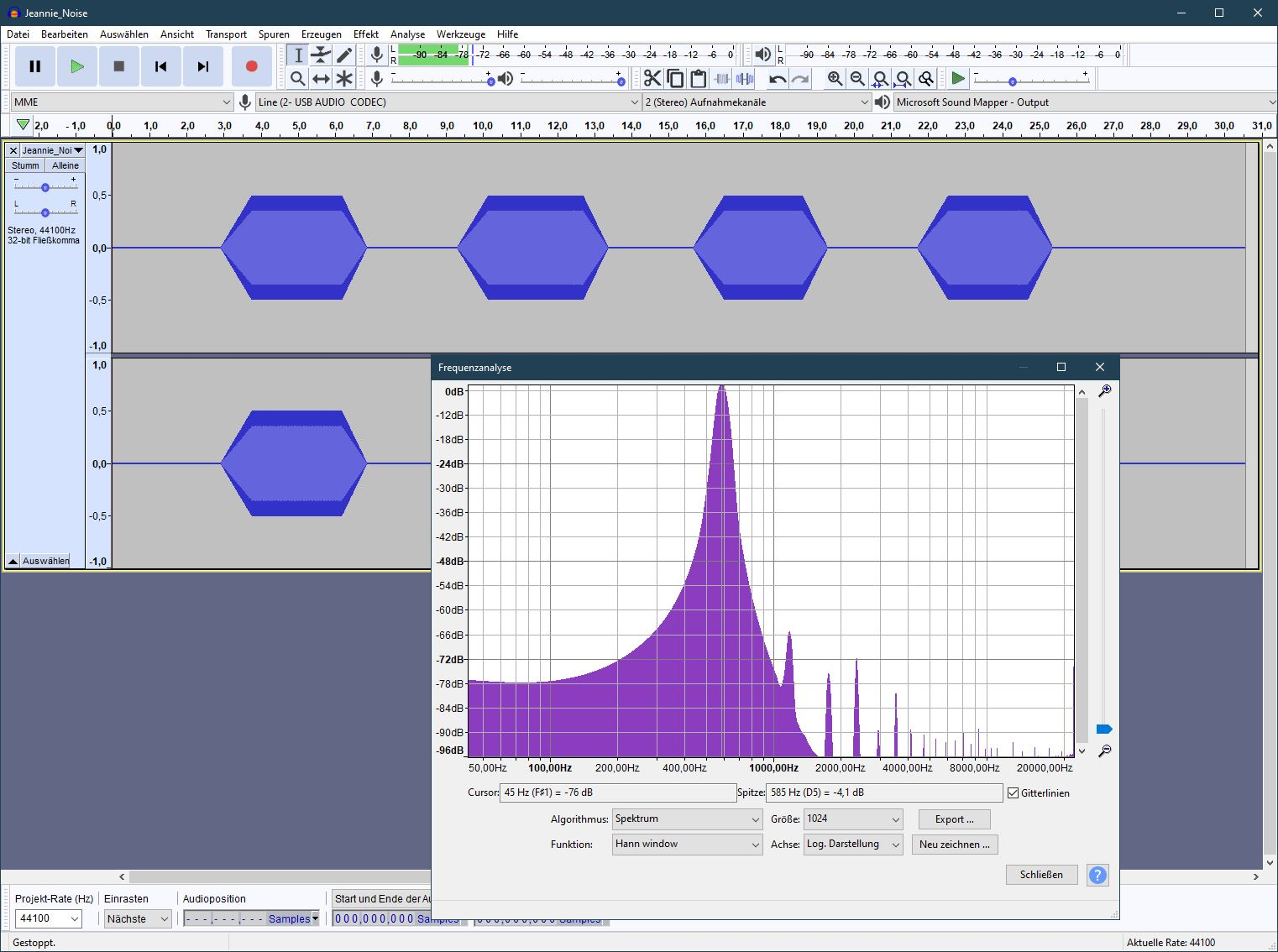
Task: Open the Effekt menu
Action: pyautogui.click(x=365, y=34)
